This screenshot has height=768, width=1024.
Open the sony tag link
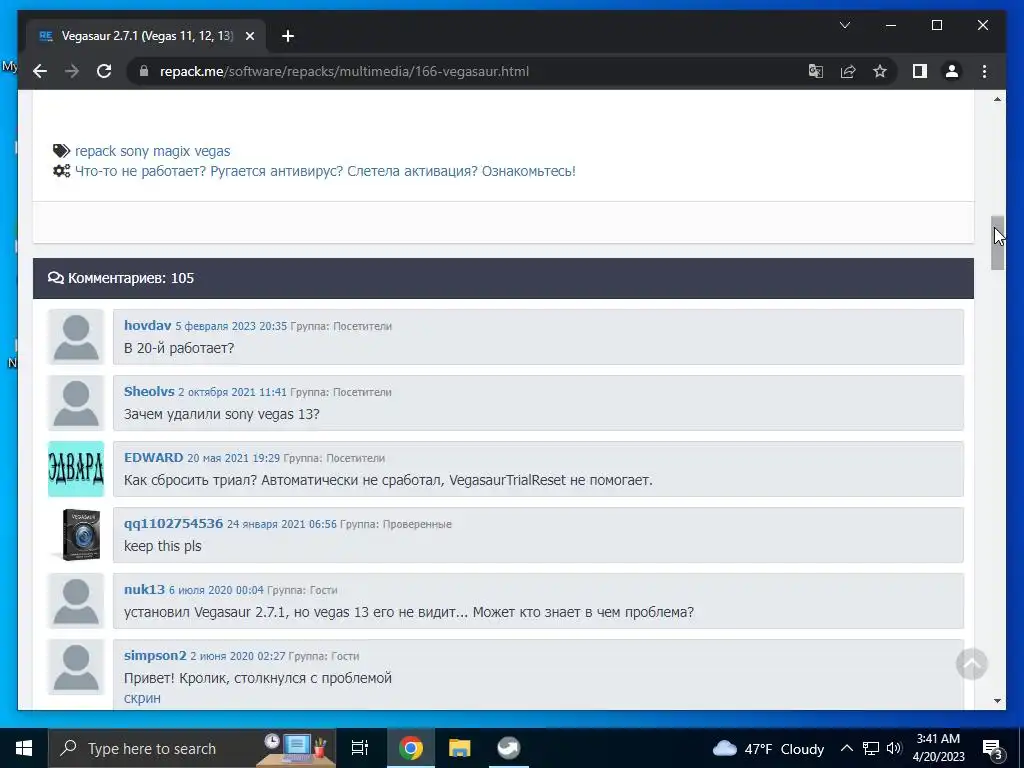pos(135,151)
